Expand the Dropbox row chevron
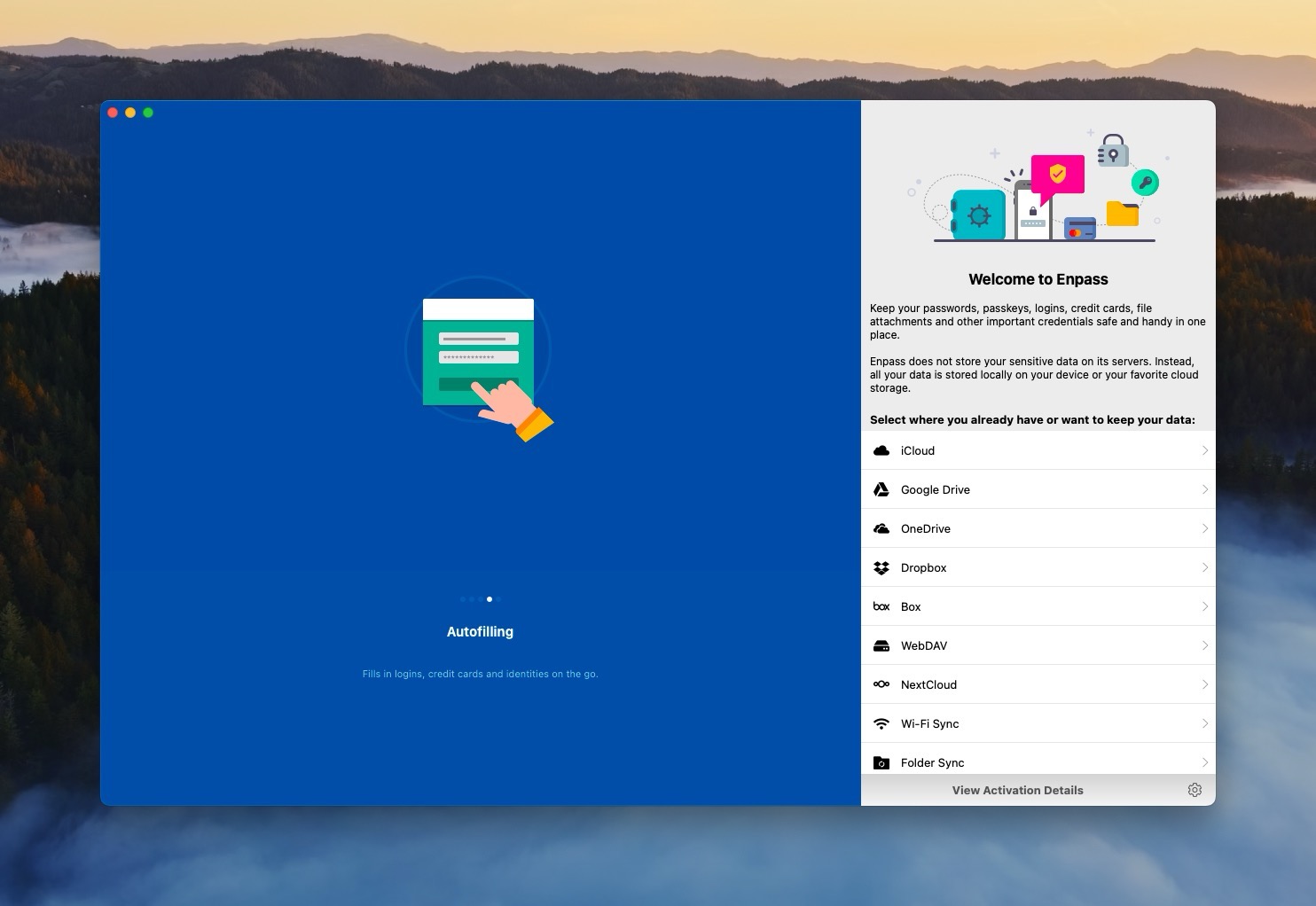Screen dimensions: 1316x906 [x=1205, y=567]
